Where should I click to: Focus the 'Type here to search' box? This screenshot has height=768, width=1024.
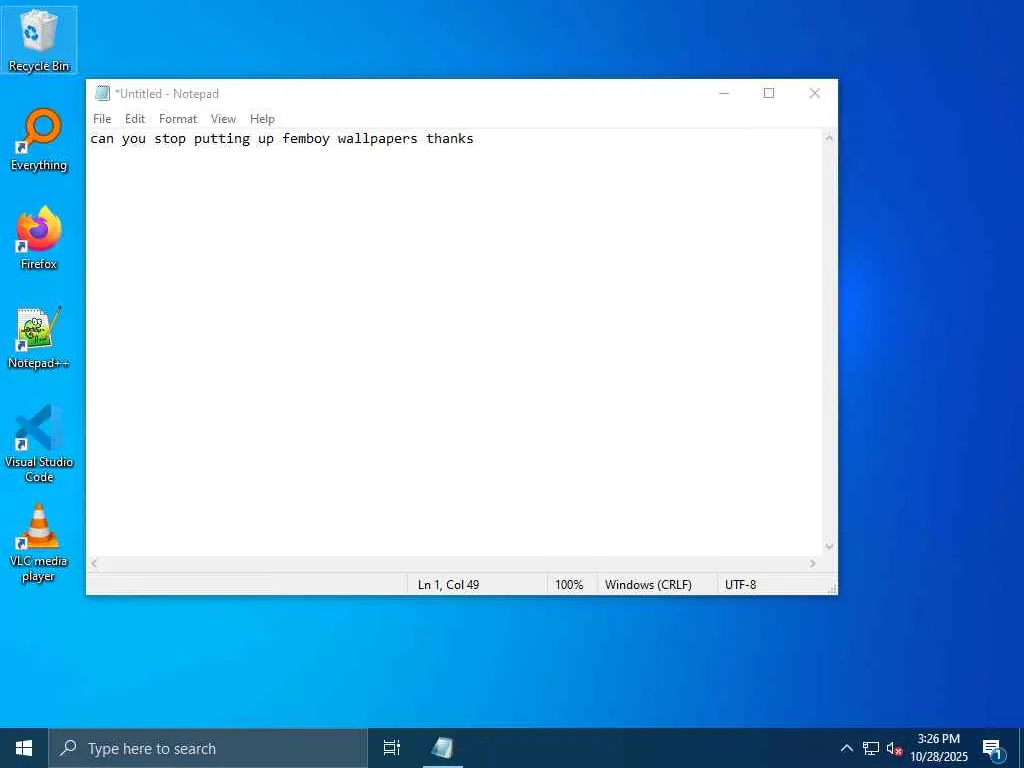208,748
